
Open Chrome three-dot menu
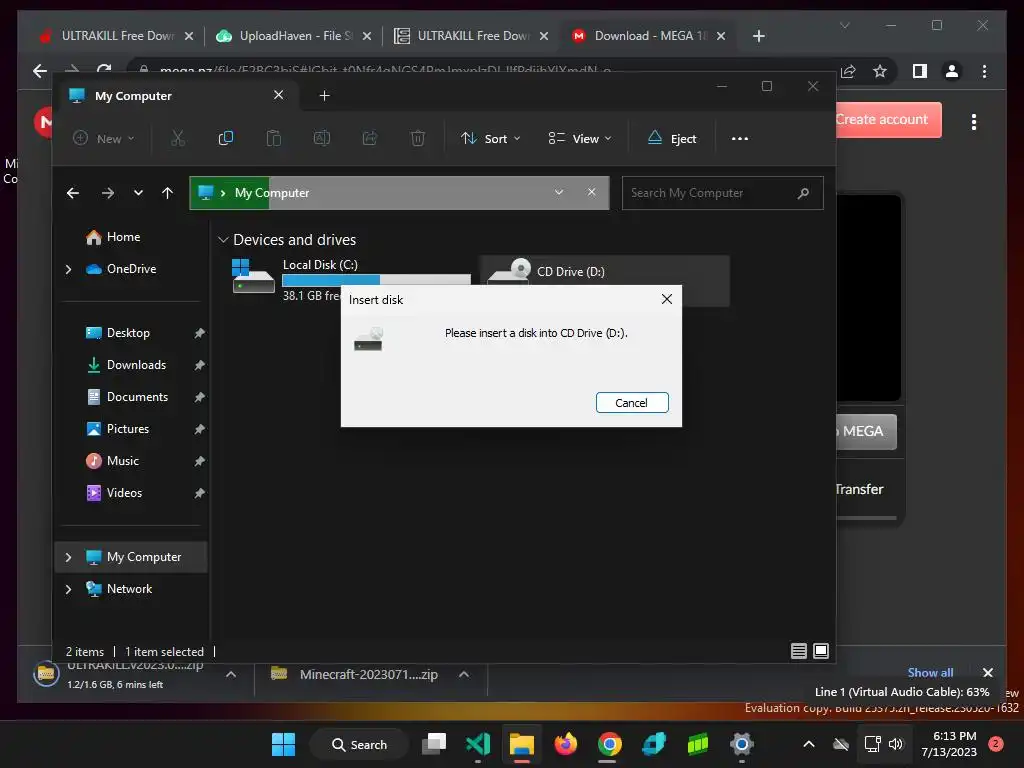pyautogui.click(x=984, y=71)
